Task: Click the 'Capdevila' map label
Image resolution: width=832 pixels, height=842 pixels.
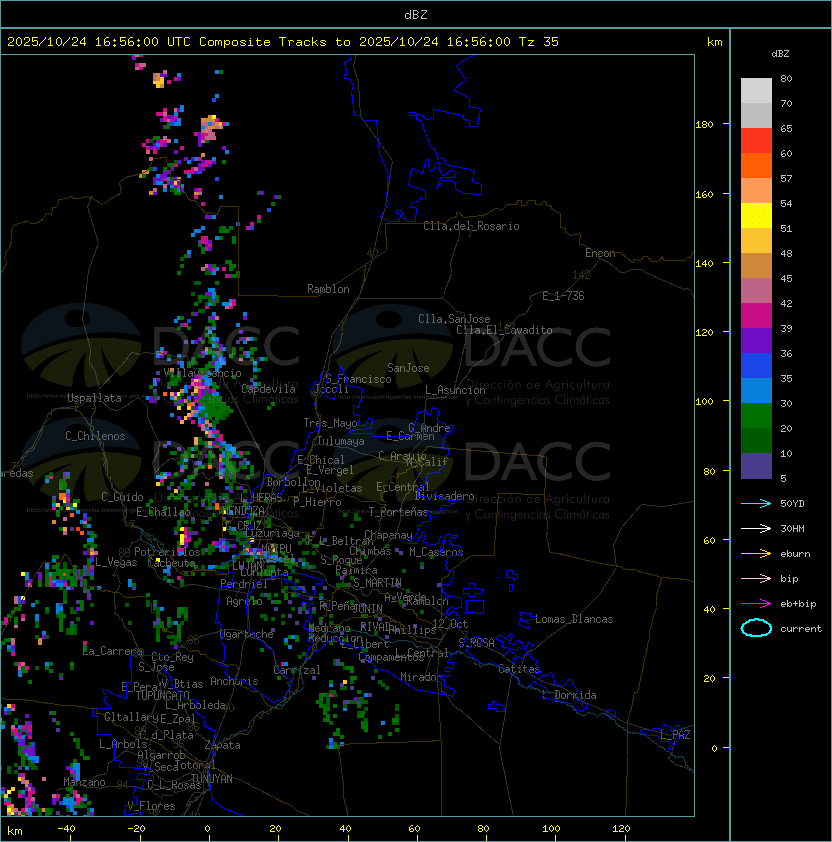Action: point(269,389)
